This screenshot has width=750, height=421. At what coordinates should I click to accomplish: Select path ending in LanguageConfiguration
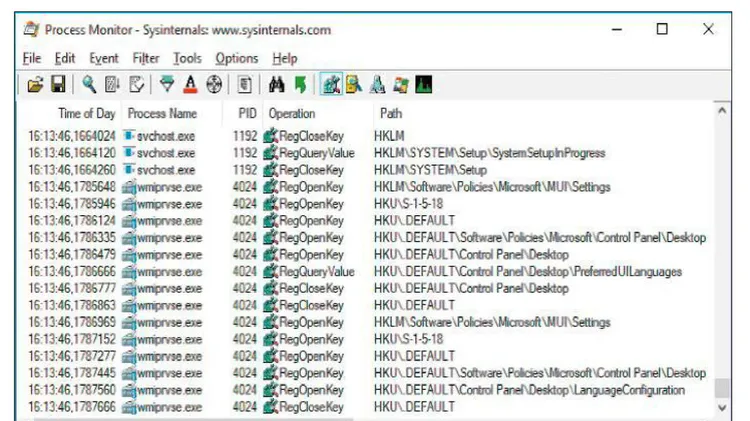coord(529,390)
